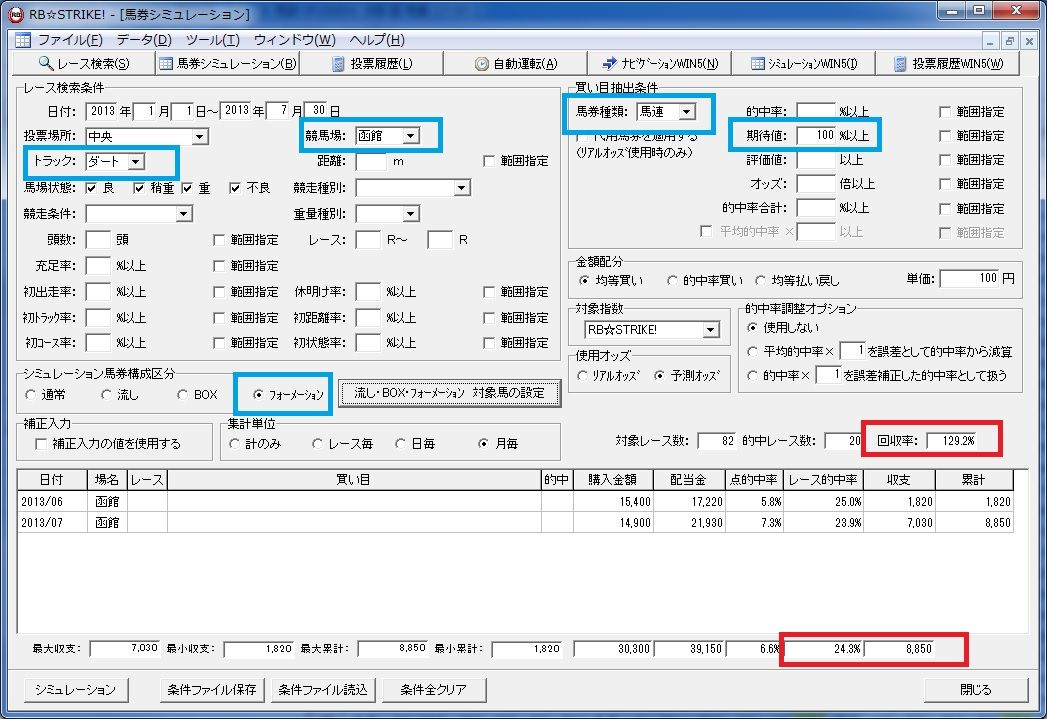Toggle the 不良 track condition checkbox
This screenshot has width=1047, height=719.
click(235, 188)
